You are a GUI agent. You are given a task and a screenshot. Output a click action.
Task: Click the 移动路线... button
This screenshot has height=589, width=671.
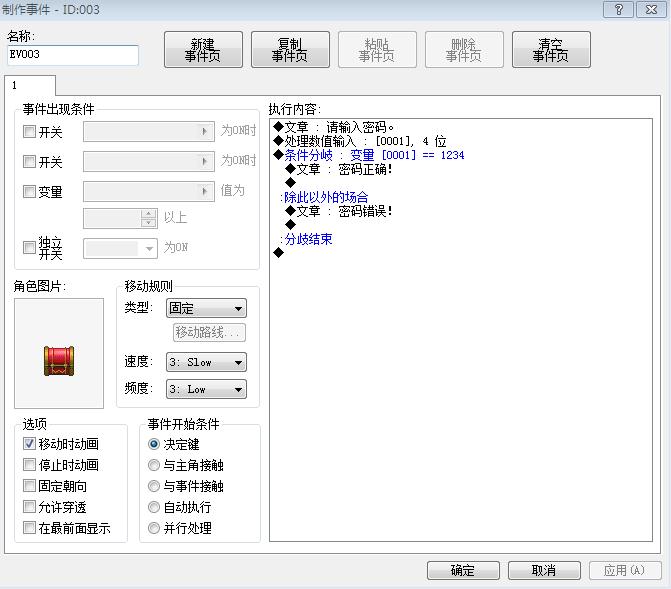click(x=209, y=332)
